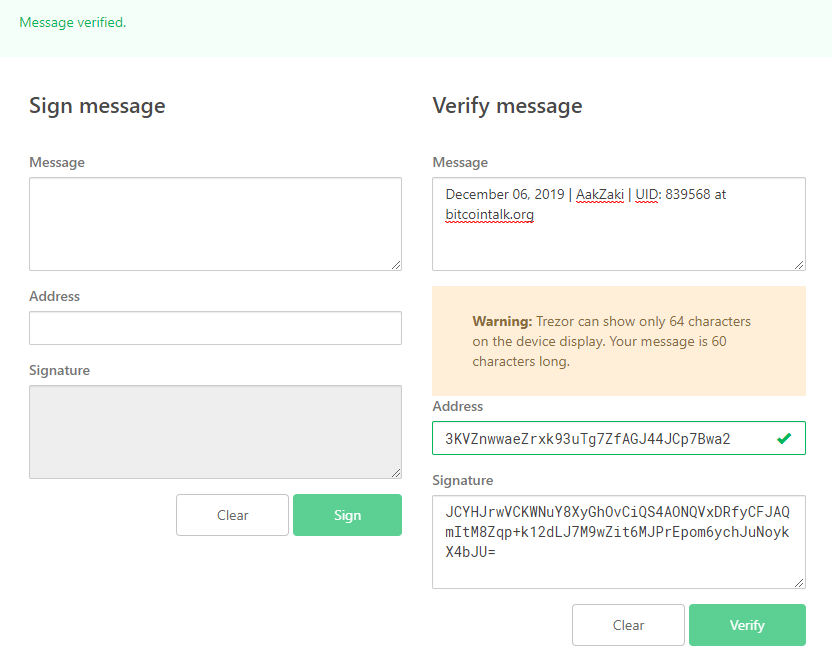Viewport: 832px width, 663px height.
Task: Click the Verify Address field containing 3KVZnwwaeZrxk
Action: pos(619,438)
